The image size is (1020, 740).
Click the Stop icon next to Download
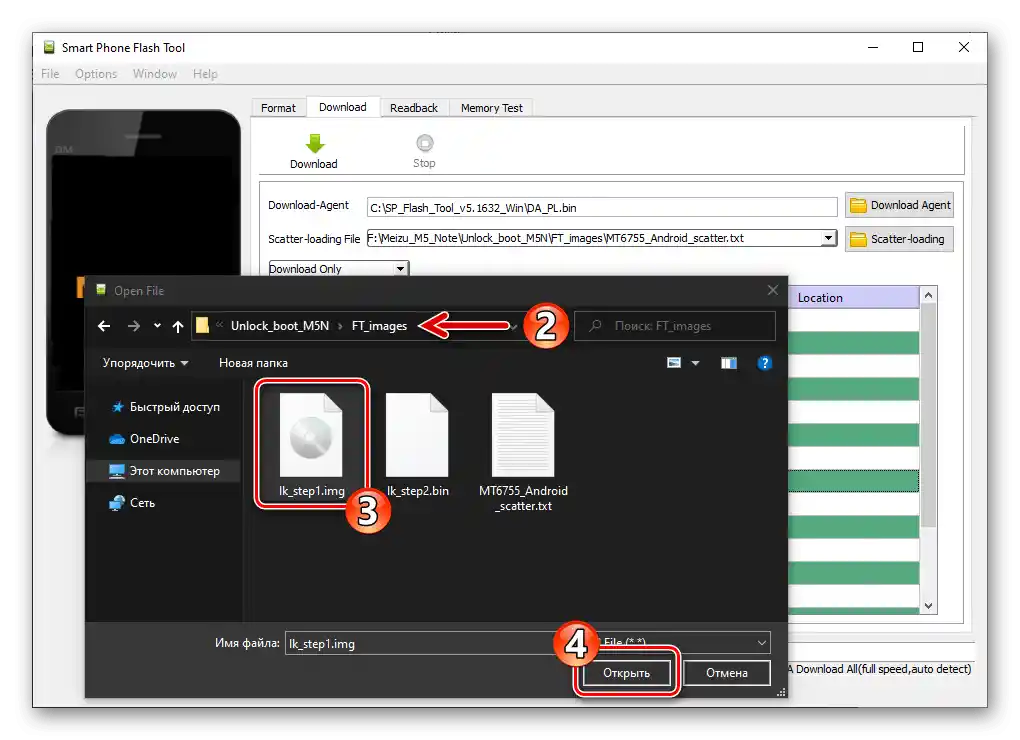click(x=423, y=145)
